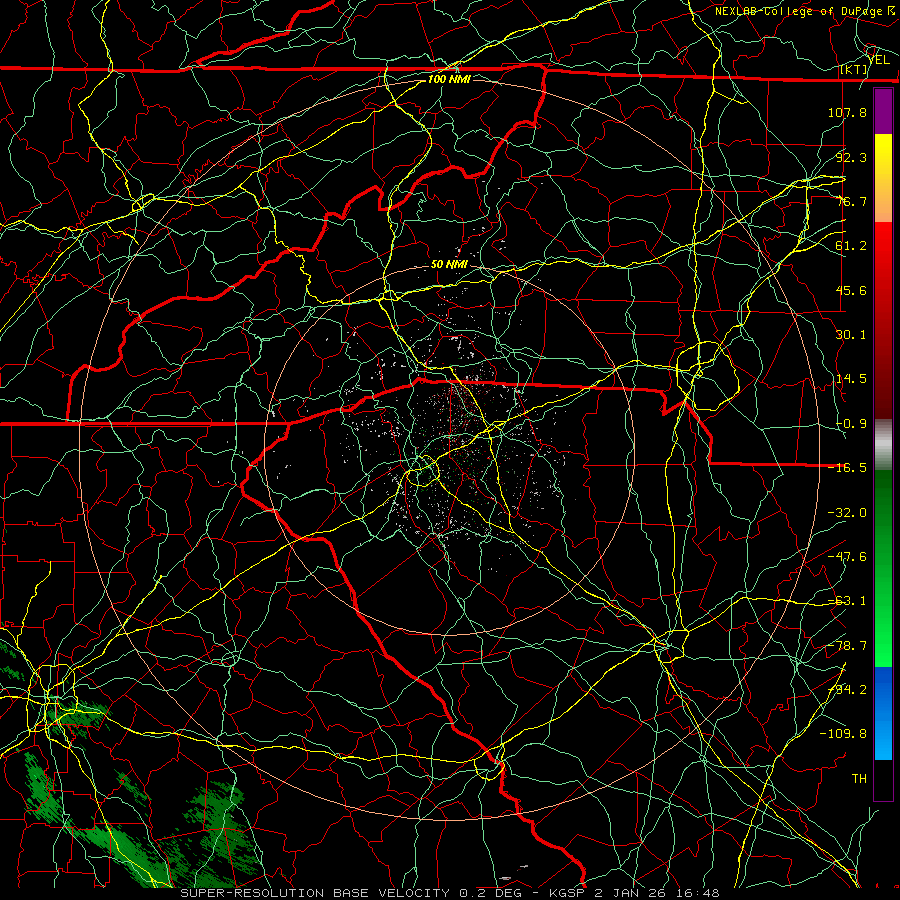Click the [KT] units label
Viewport: 900px width, 900px height.
tap(854, 69)
